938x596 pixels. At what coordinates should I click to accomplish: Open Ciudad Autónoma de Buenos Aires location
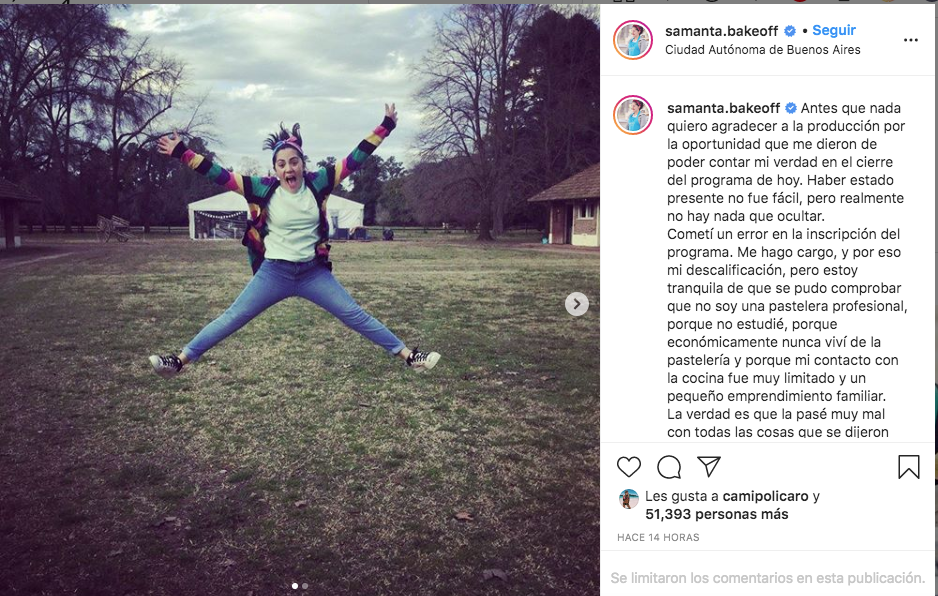click(x=763, y=50)
